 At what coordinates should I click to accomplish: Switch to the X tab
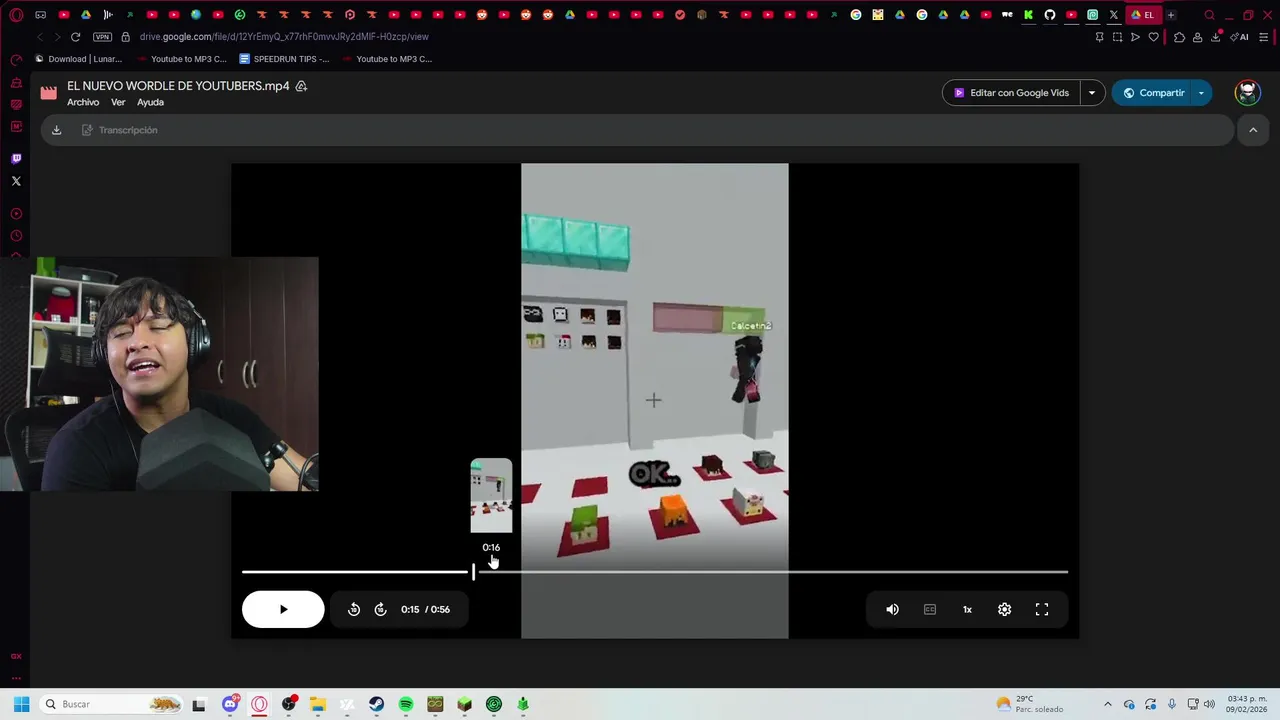(x=1114, y=15)
